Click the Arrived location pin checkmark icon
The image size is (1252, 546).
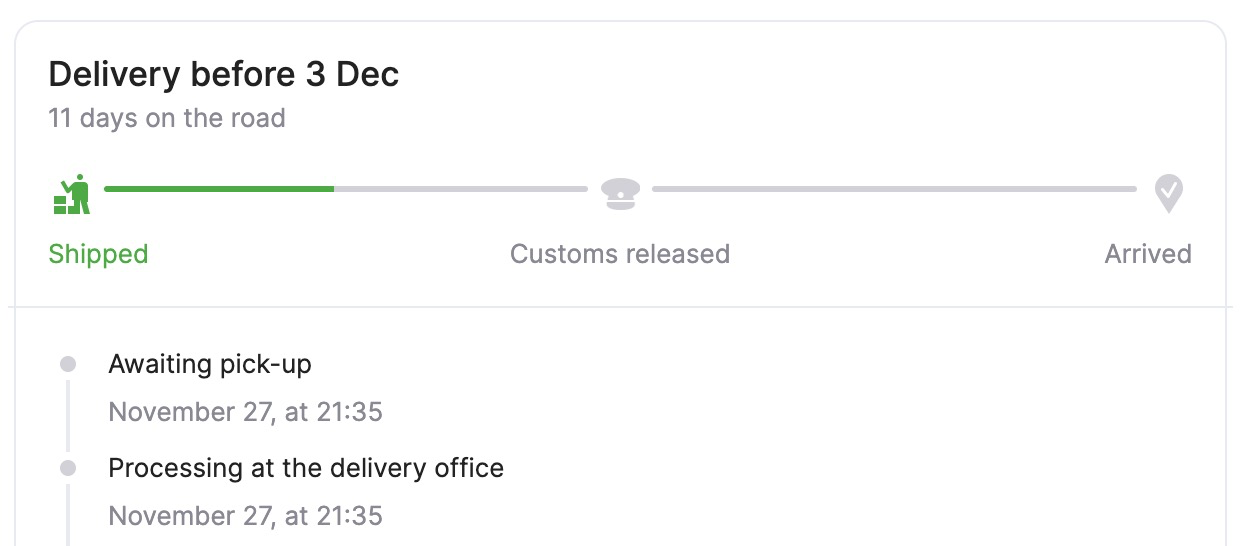tap(1168, 193)
